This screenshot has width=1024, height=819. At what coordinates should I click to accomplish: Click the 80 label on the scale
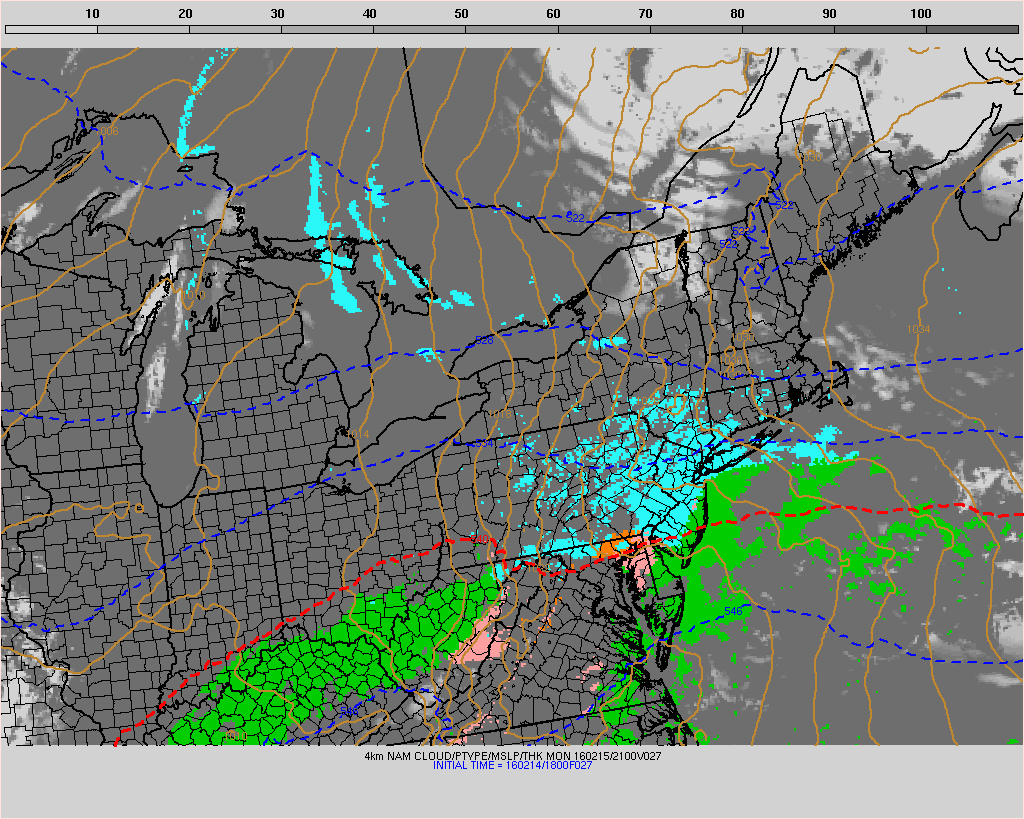[x=737, y=13]
